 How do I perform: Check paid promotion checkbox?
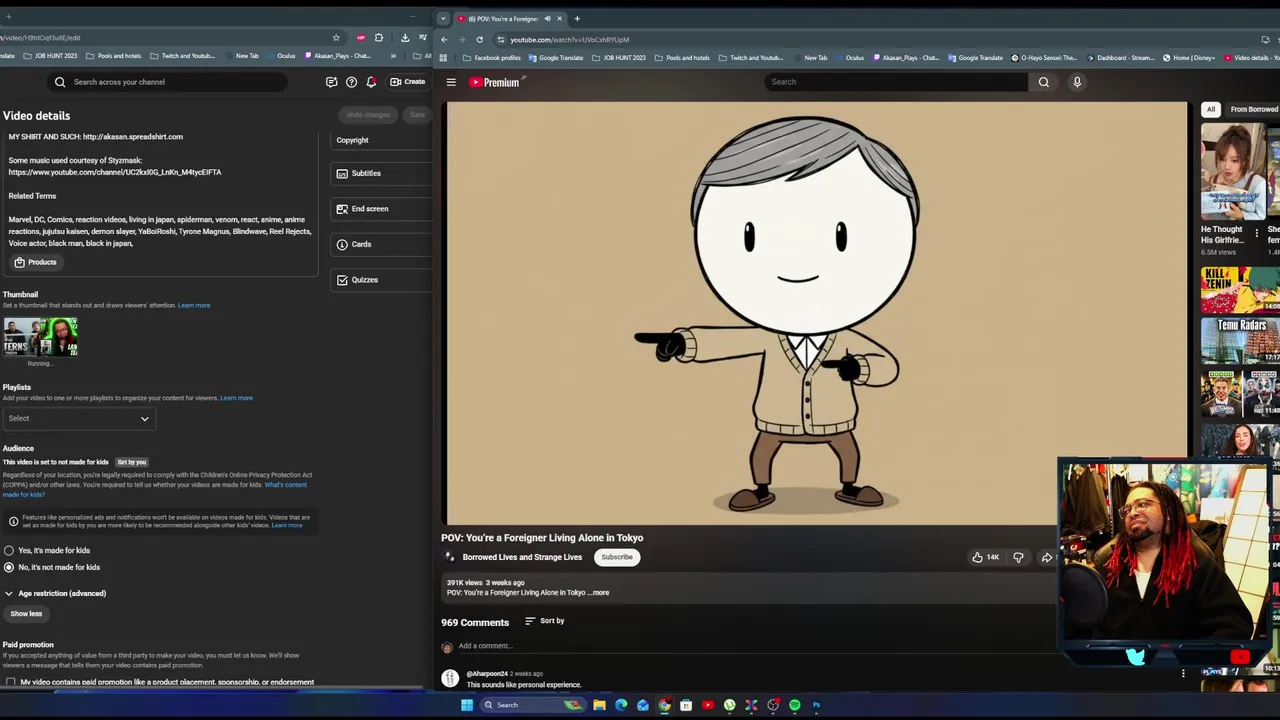tap(10, 682)
